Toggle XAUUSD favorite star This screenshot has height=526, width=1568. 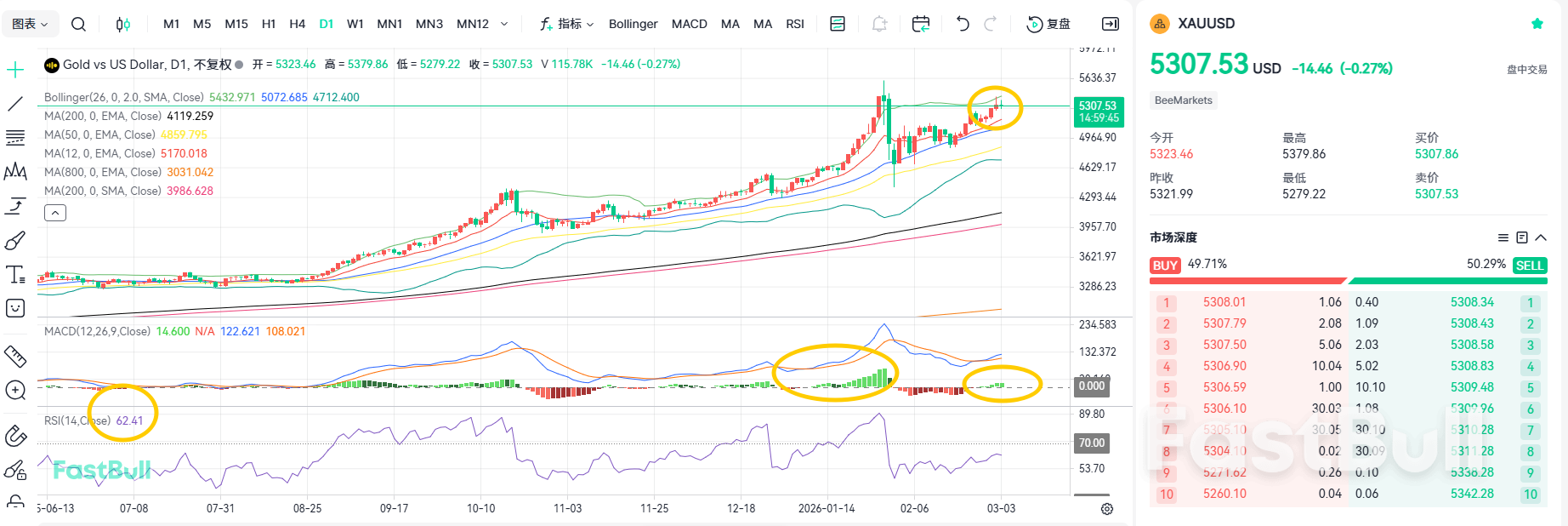1537,24
